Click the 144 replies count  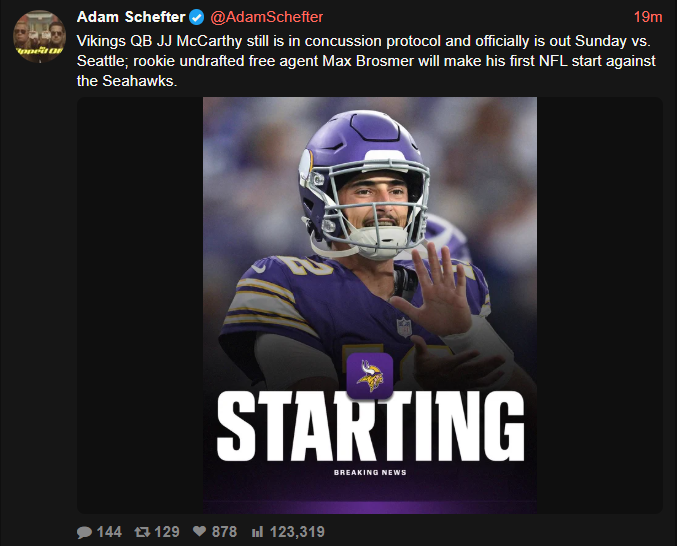coord(109,532)
